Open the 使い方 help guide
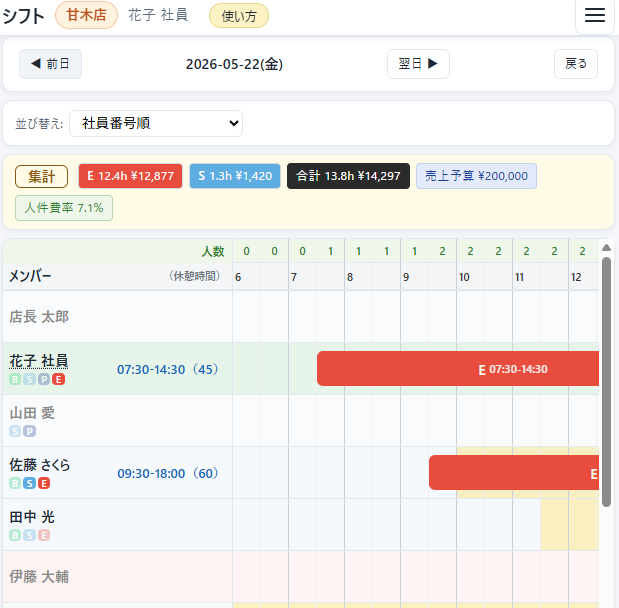Image resolution: width=619 pixels, height=608 pixels. coord(239,16)
